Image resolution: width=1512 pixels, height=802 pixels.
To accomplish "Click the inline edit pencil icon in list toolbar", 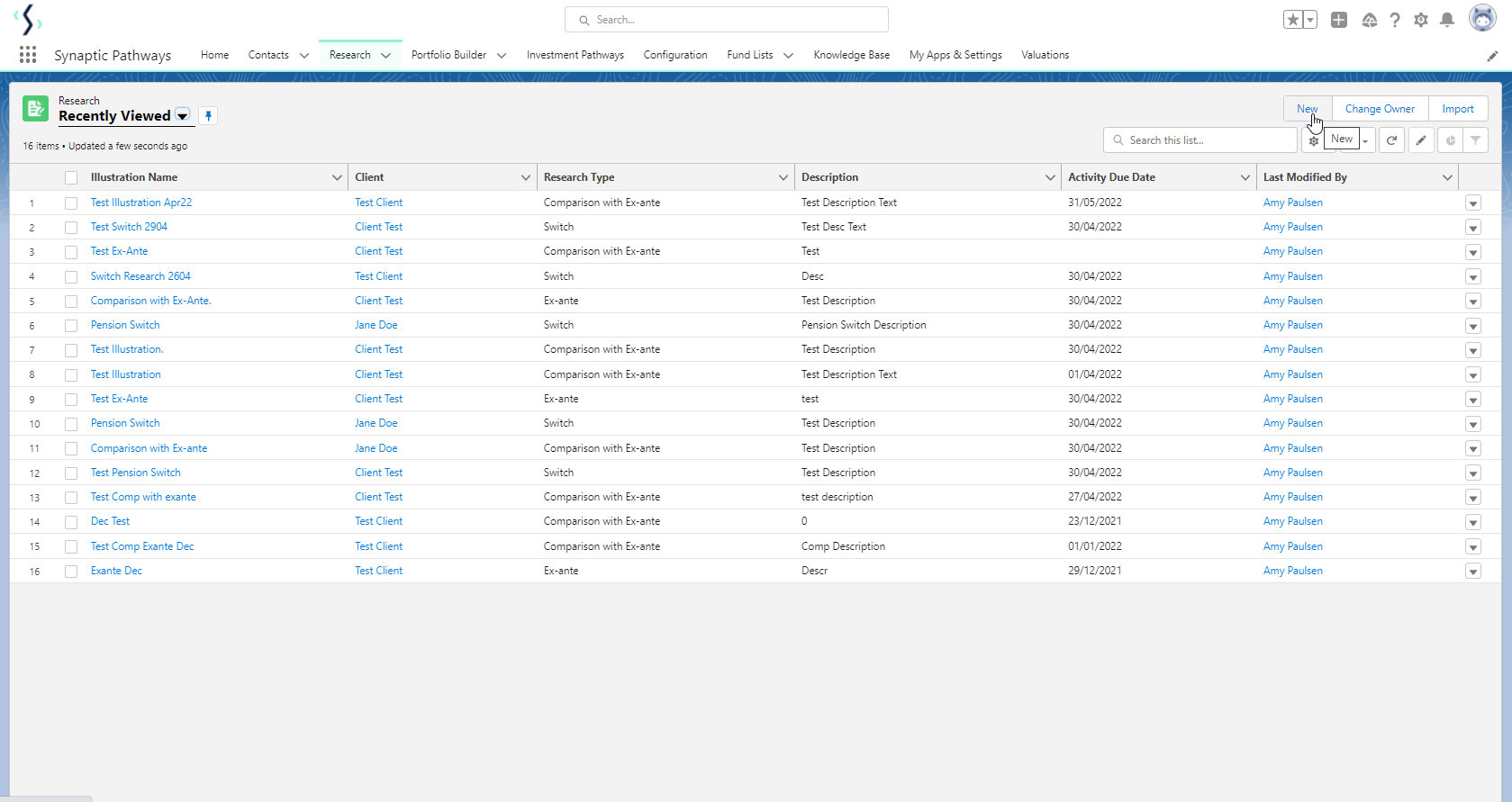I will [1421, 140].
